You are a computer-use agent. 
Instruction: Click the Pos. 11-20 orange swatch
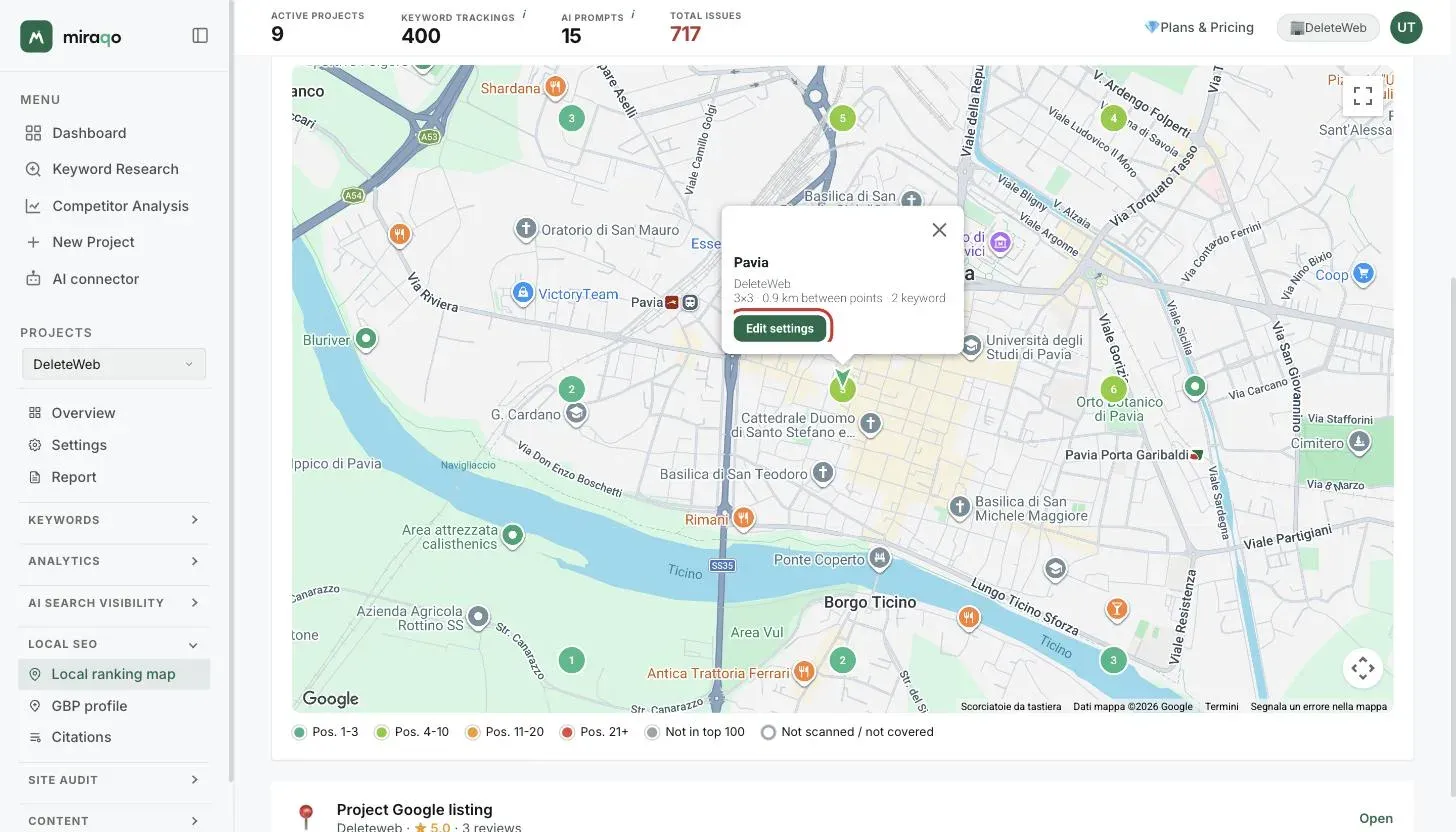coord(472,732)
